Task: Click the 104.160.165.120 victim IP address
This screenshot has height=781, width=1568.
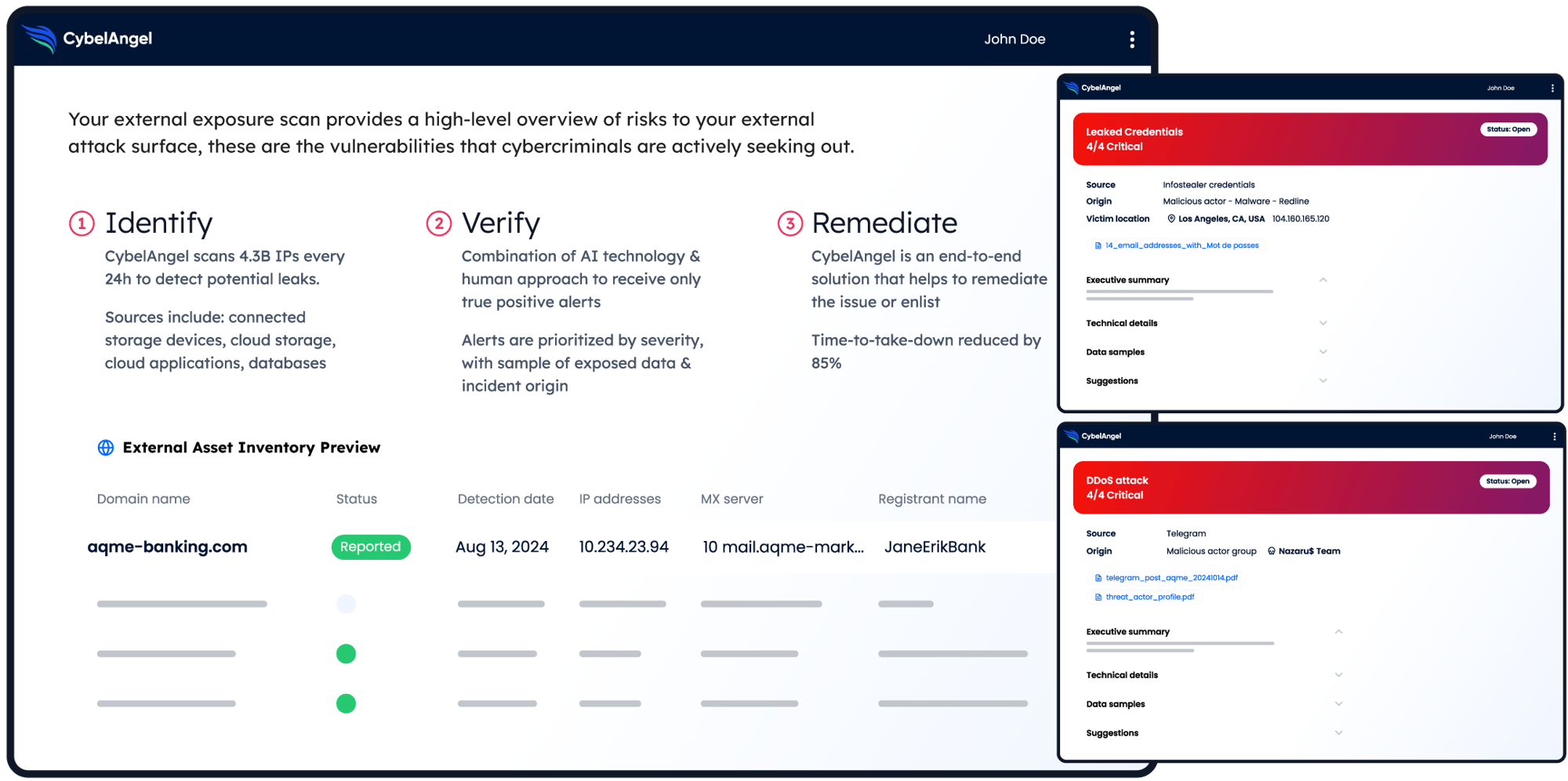Action: point(1301,219)
